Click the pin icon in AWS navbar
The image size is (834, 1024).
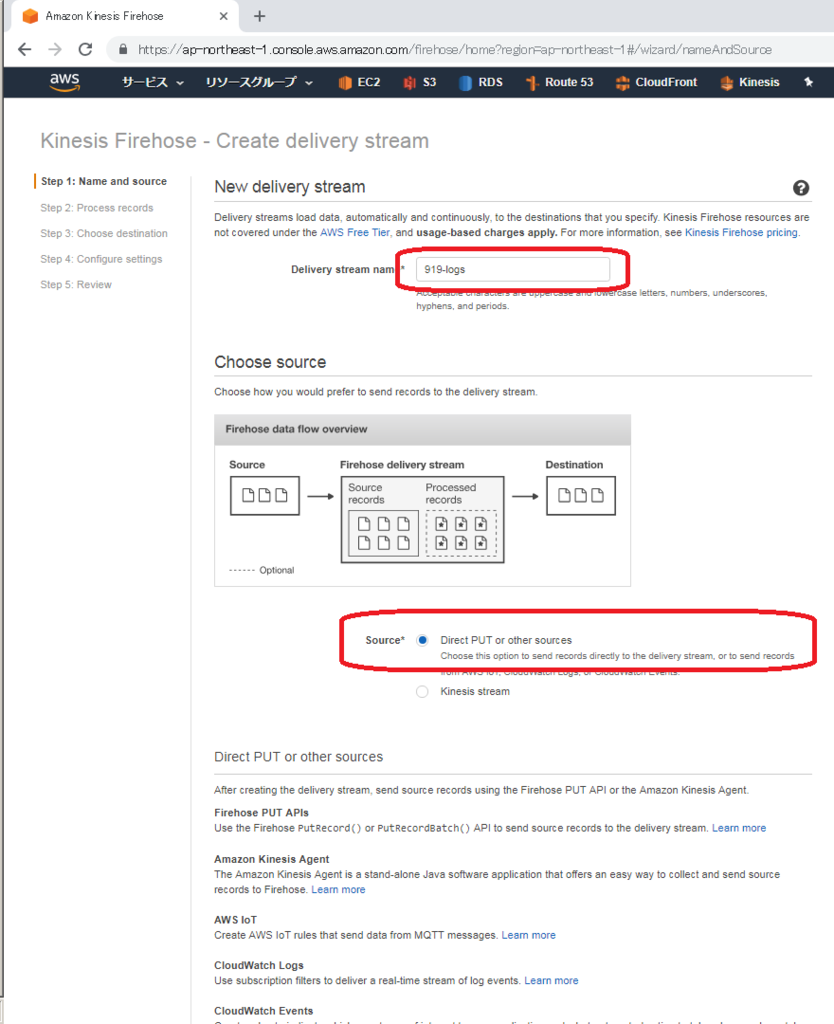pyautogui.click(x=809, y=82)
